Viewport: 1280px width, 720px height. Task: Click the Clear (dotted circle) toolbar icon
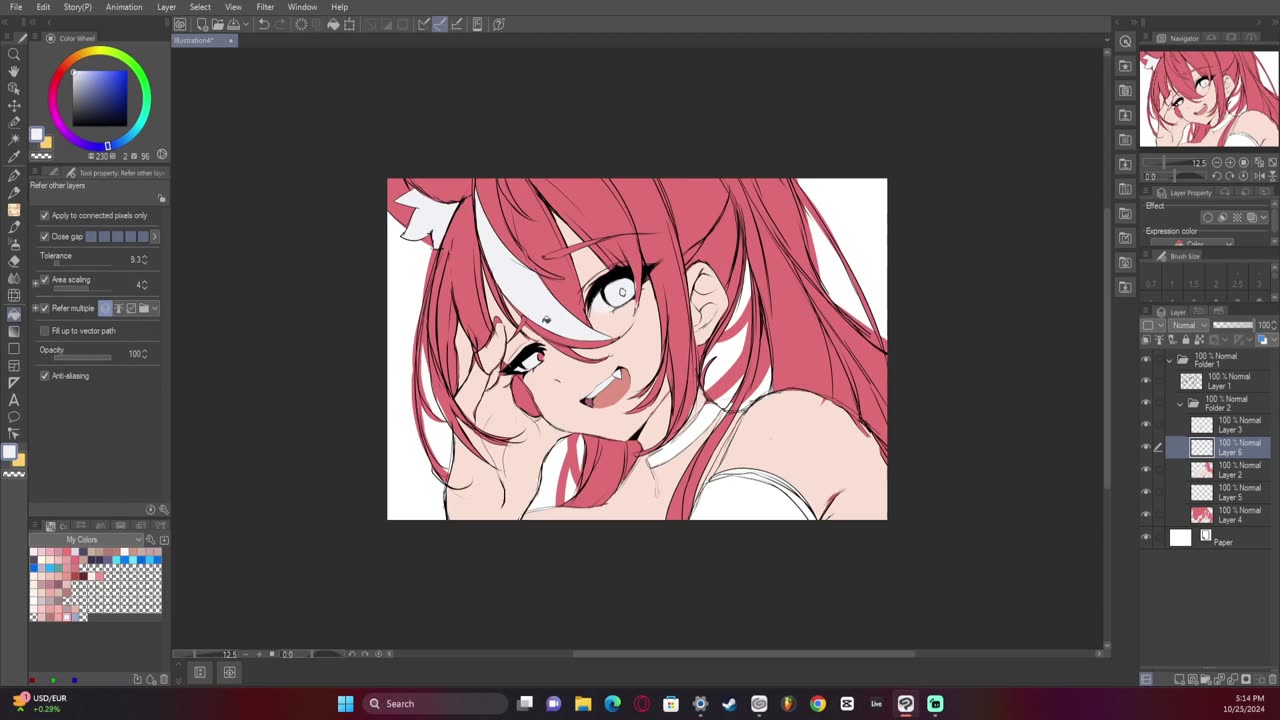(x=301, y=24)
